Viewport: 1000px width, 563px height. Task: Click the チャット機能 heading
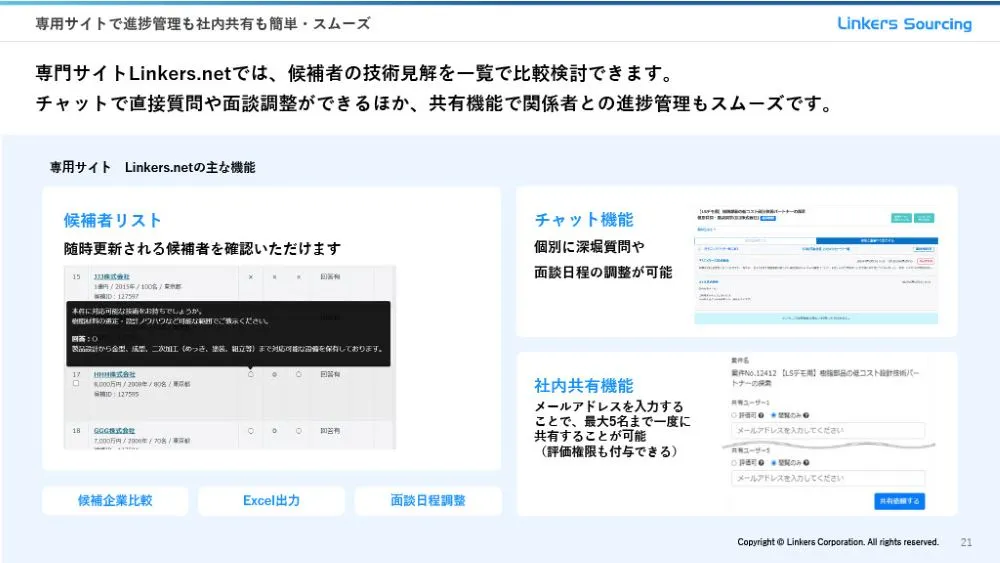[584, 220]
